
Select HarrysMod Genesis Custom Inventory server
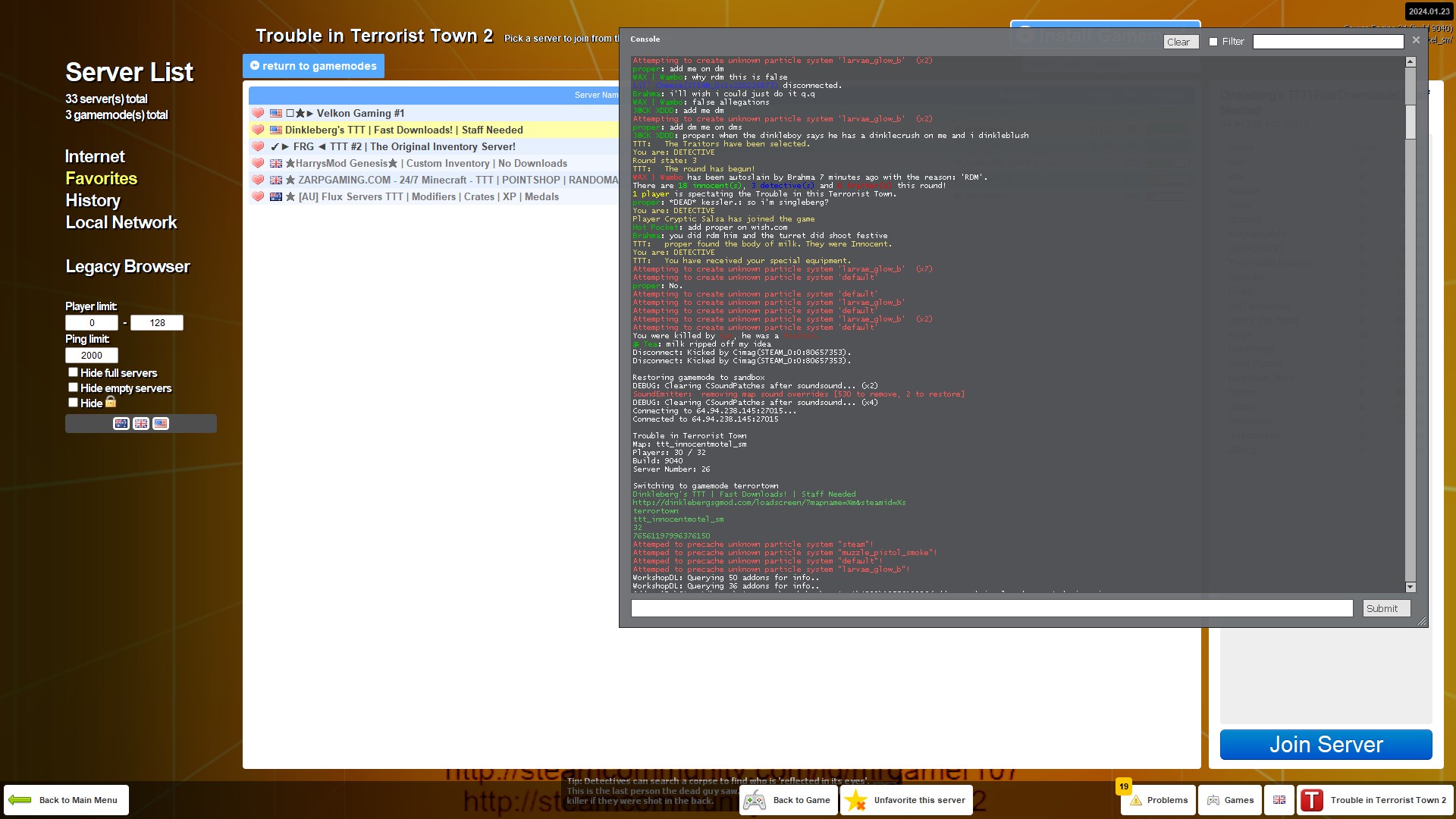pyautogui.click(x=434, y=163)
